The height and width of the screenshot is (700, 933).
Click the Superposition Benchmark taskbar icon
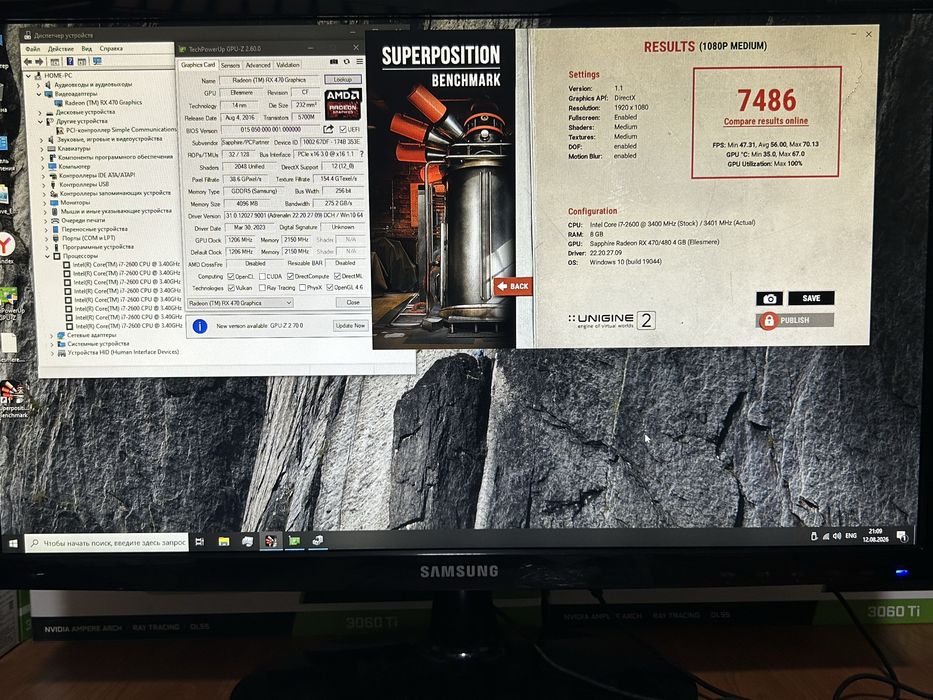pos(271,541)
